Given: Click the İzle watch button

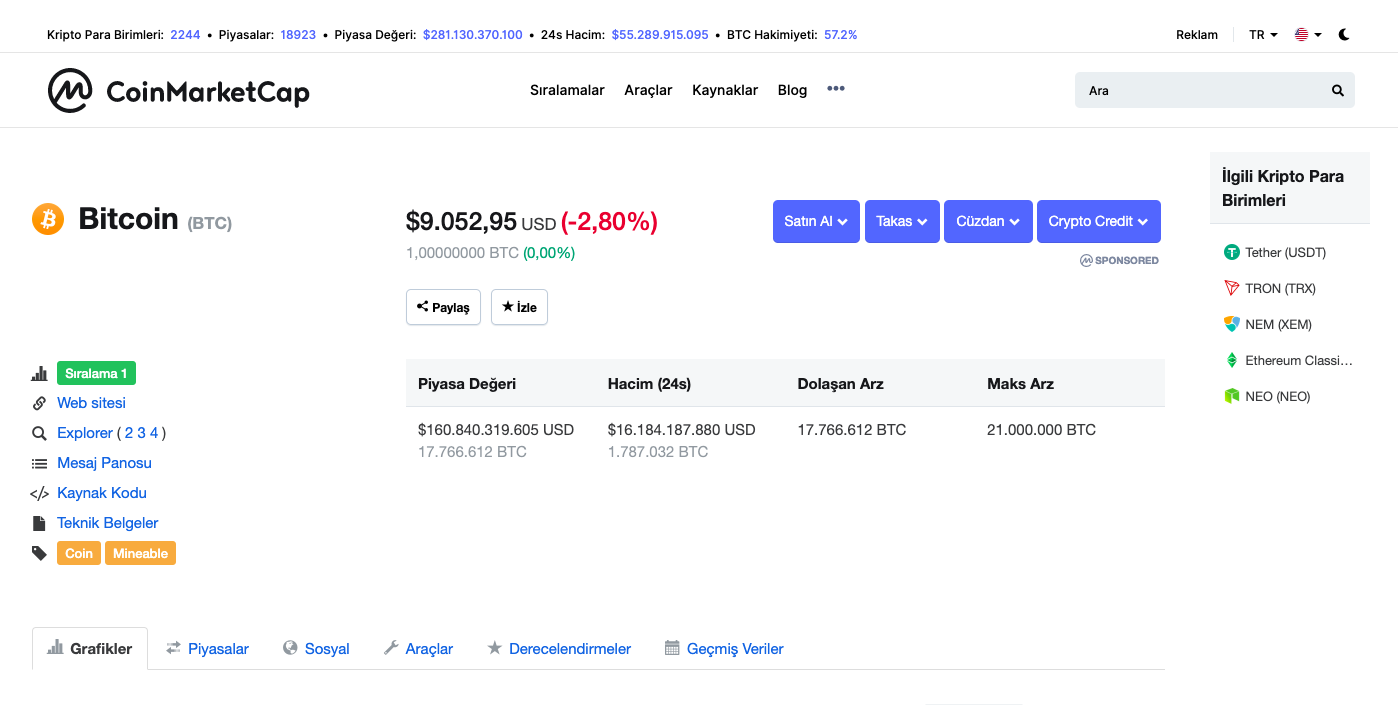Looking at the screenshot, I should click(x=519, y=307).
